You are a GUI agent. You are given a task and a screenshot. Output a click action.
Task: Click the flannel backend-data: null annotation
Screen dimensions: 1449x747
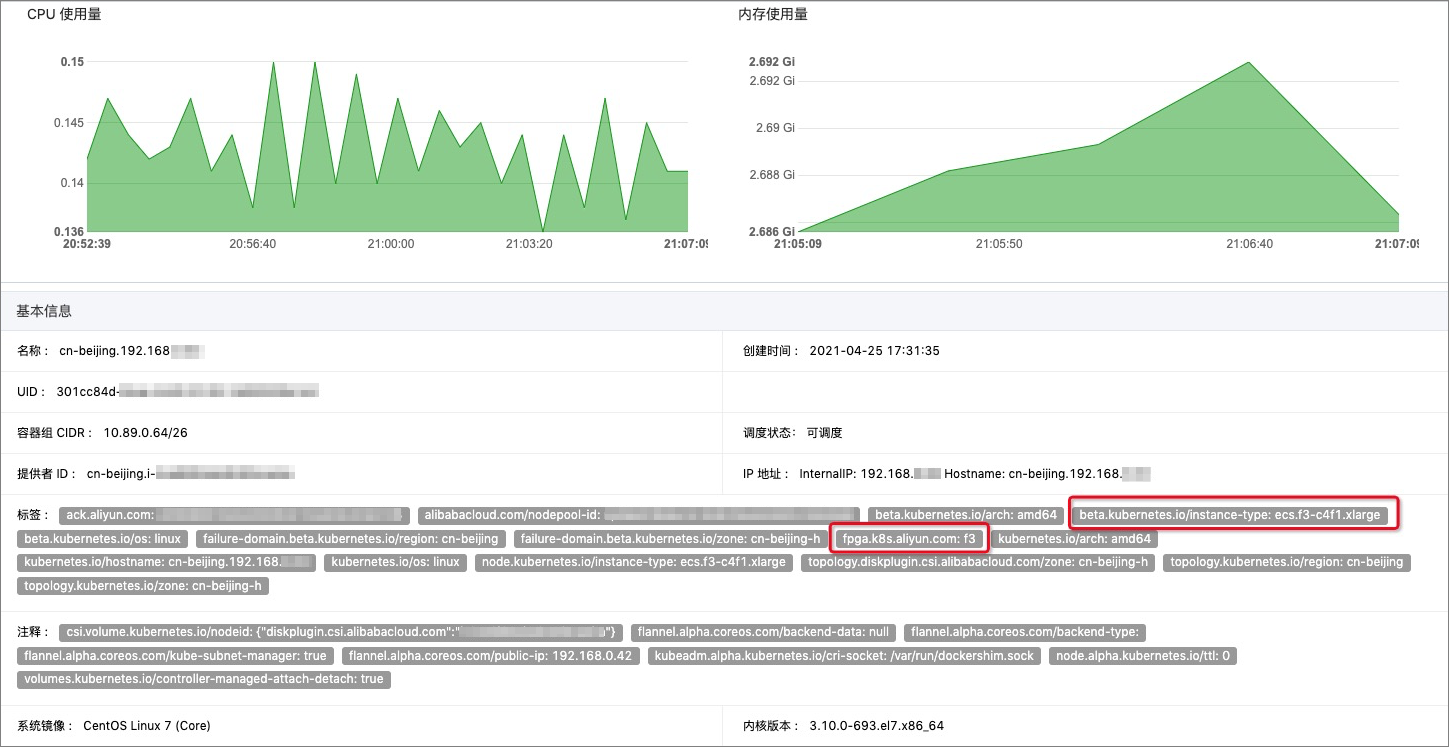pyautogui.click(x=764, y=632)
